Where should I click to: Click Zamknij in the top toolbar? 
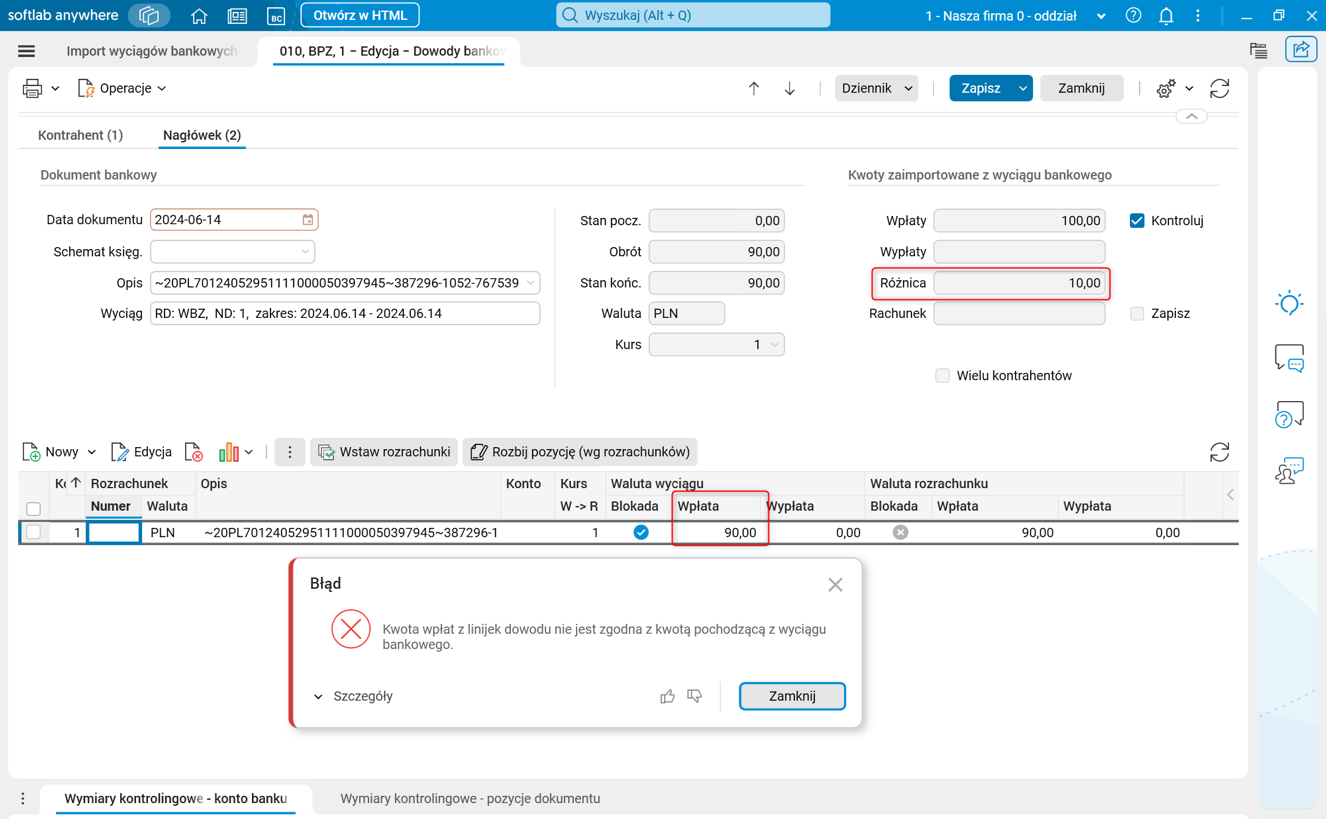click(1081, 89)
